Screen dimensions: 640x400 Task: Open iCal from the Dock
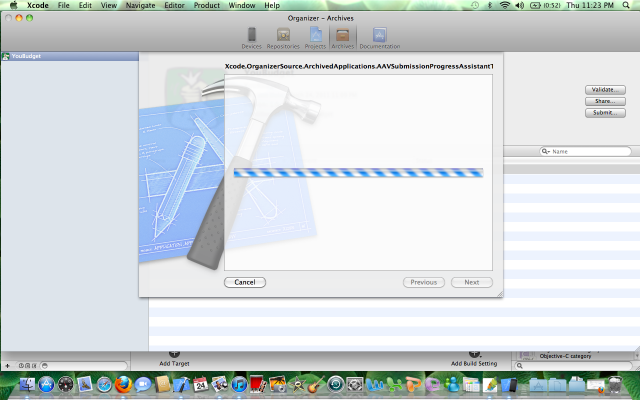[200, 384]
